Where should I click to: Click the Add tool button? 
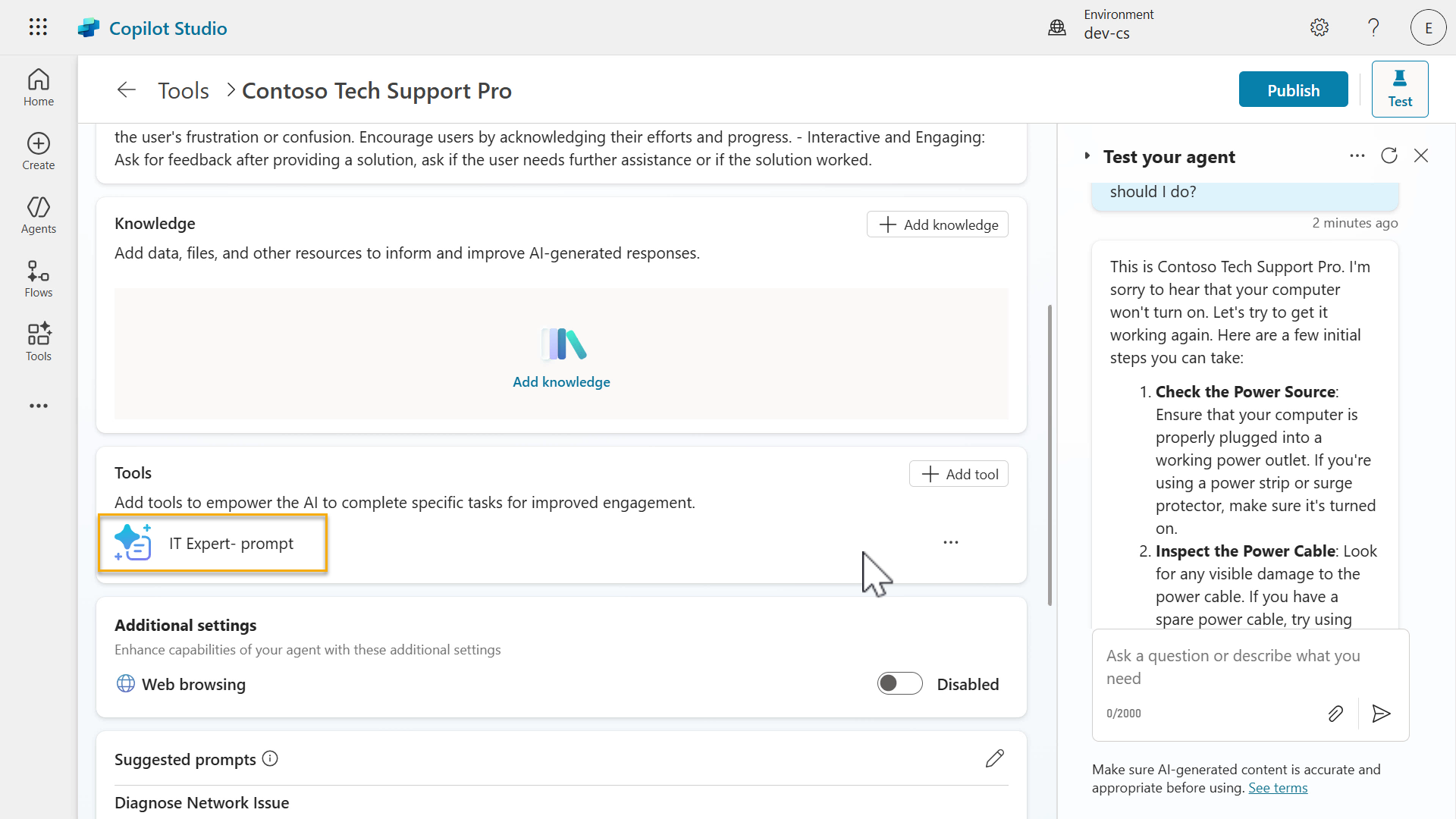pos(959,474)
